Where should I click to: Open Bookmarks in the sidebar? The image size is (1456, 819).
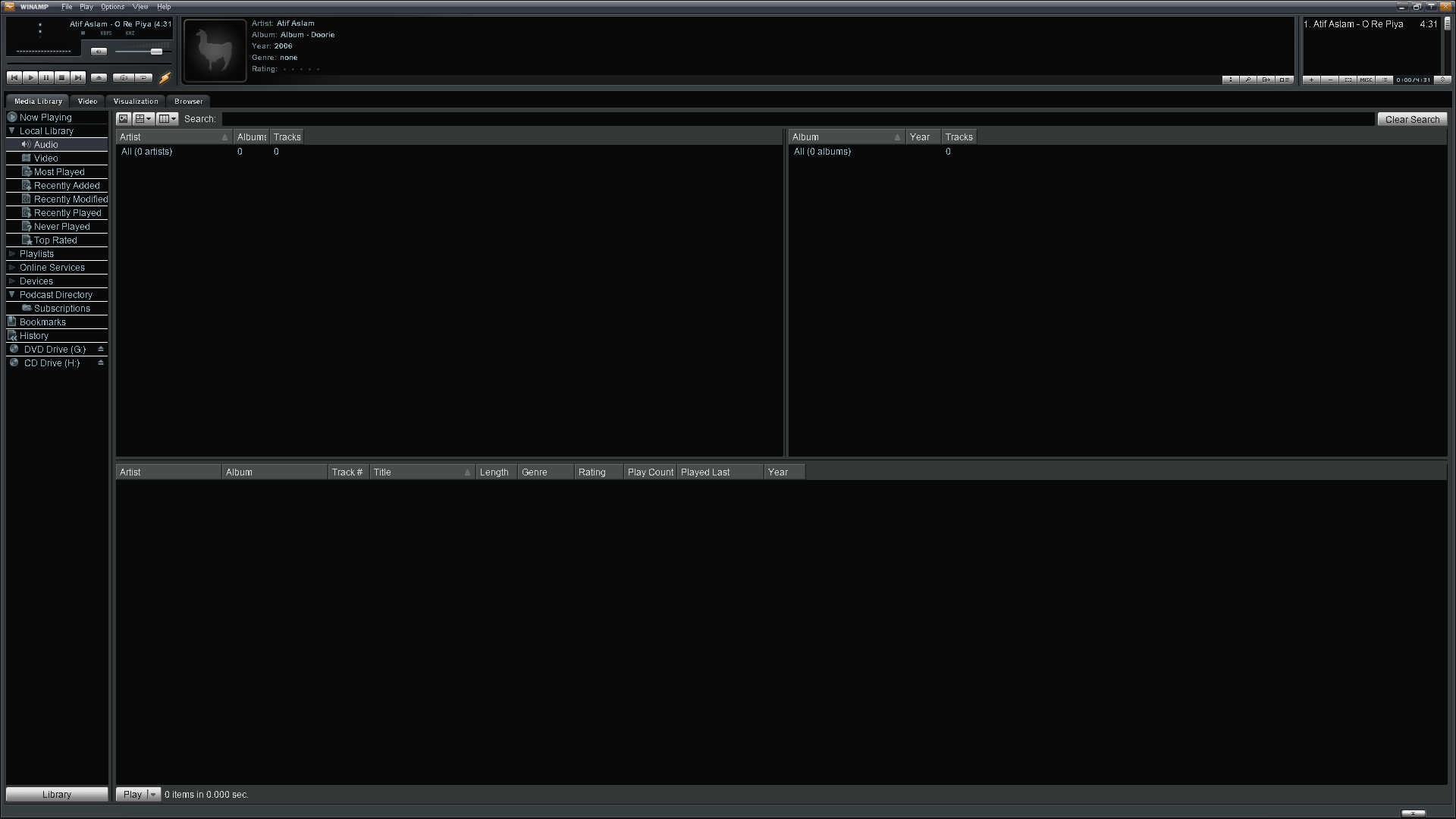[57, 322]
